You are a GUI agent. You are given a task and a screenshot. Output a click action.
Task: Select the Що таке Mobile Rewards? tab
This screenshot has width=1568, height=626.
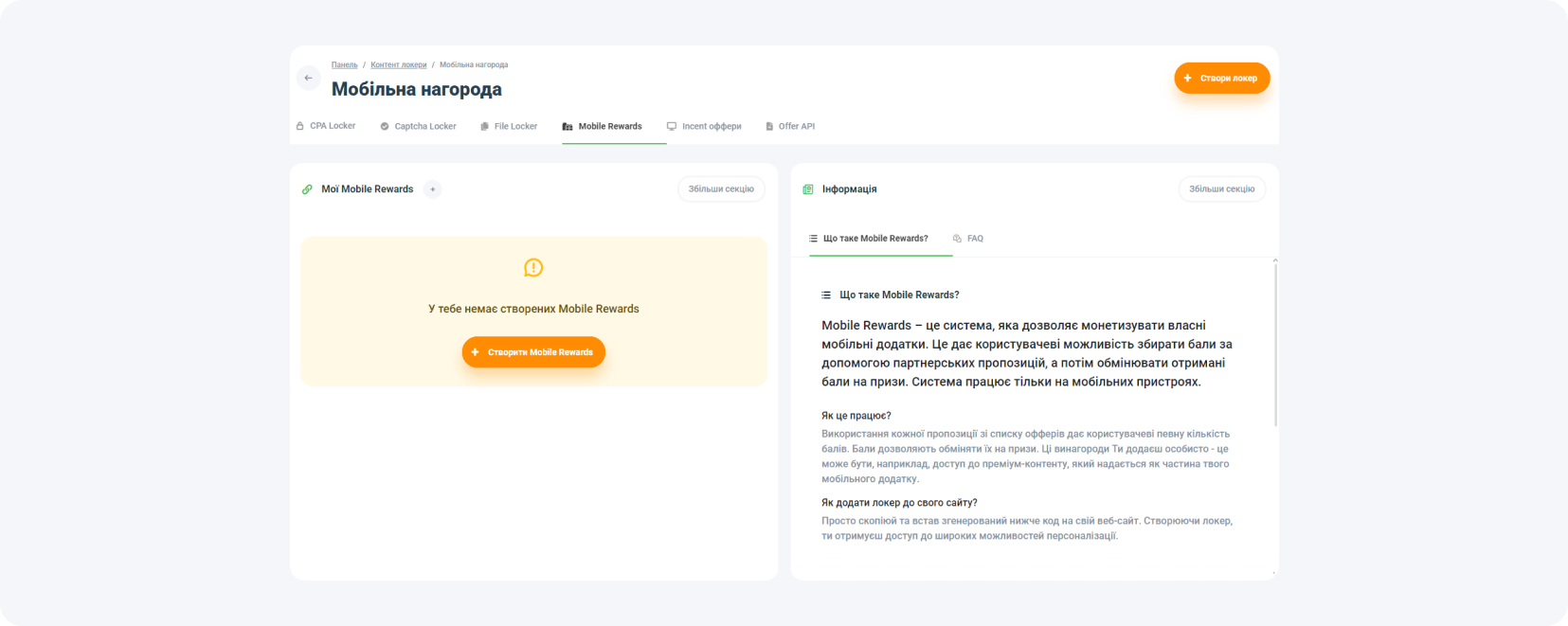coord(869,239)
